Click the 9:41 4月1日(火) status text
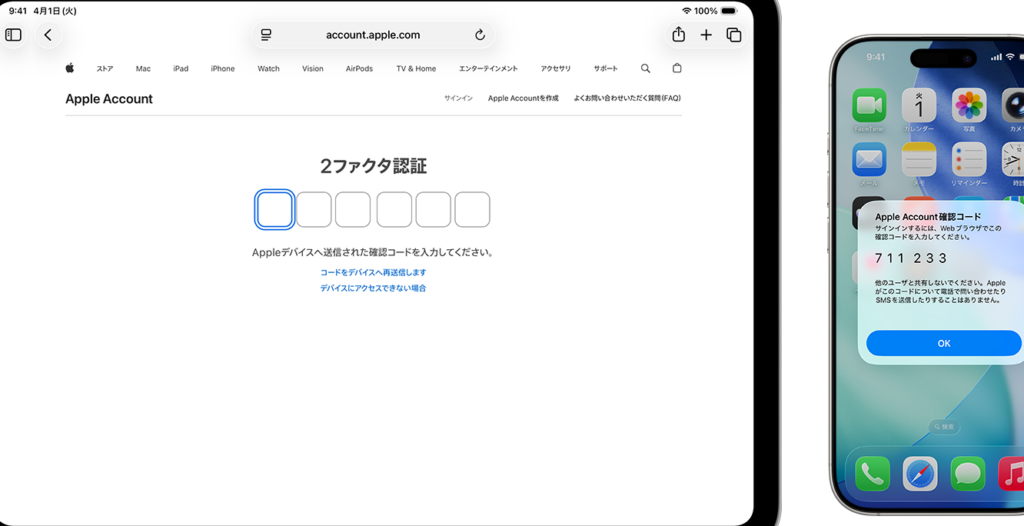The height and width of the screenshot is (526, 1024). coord(43,11)
